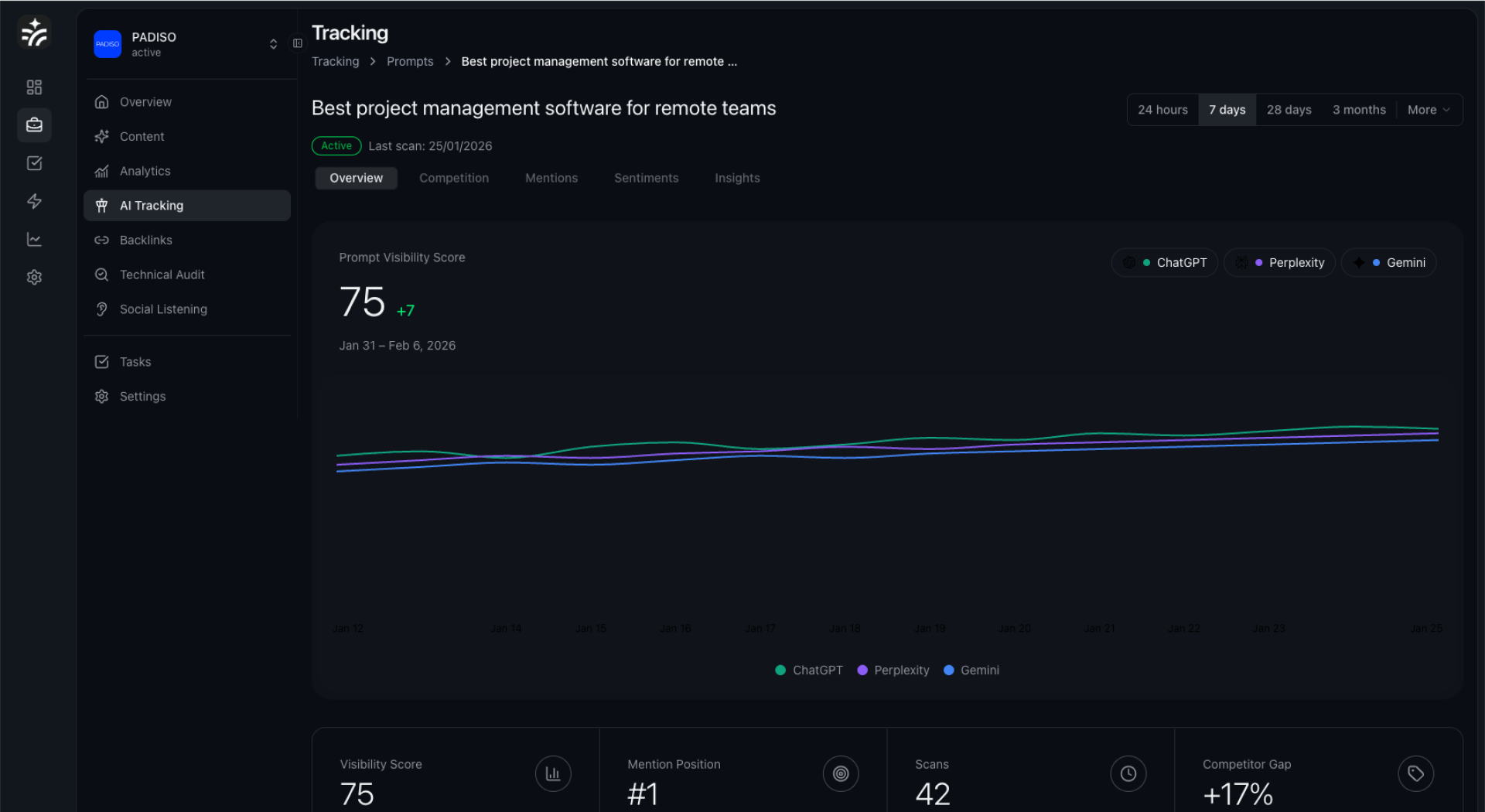Toggle the Gemini series filter
This screenshot has height=812, width=1485.
[1388, 262]
